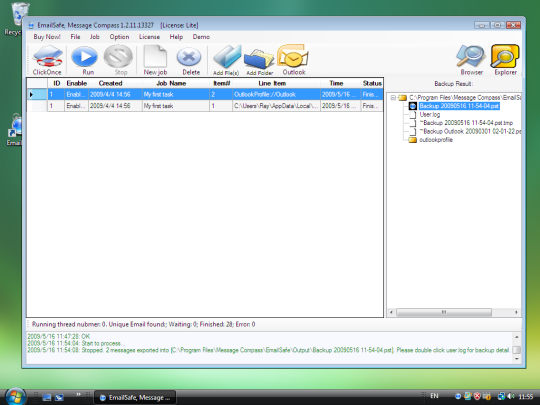Click the EN language indicator in taskbar

pos(434,396)
